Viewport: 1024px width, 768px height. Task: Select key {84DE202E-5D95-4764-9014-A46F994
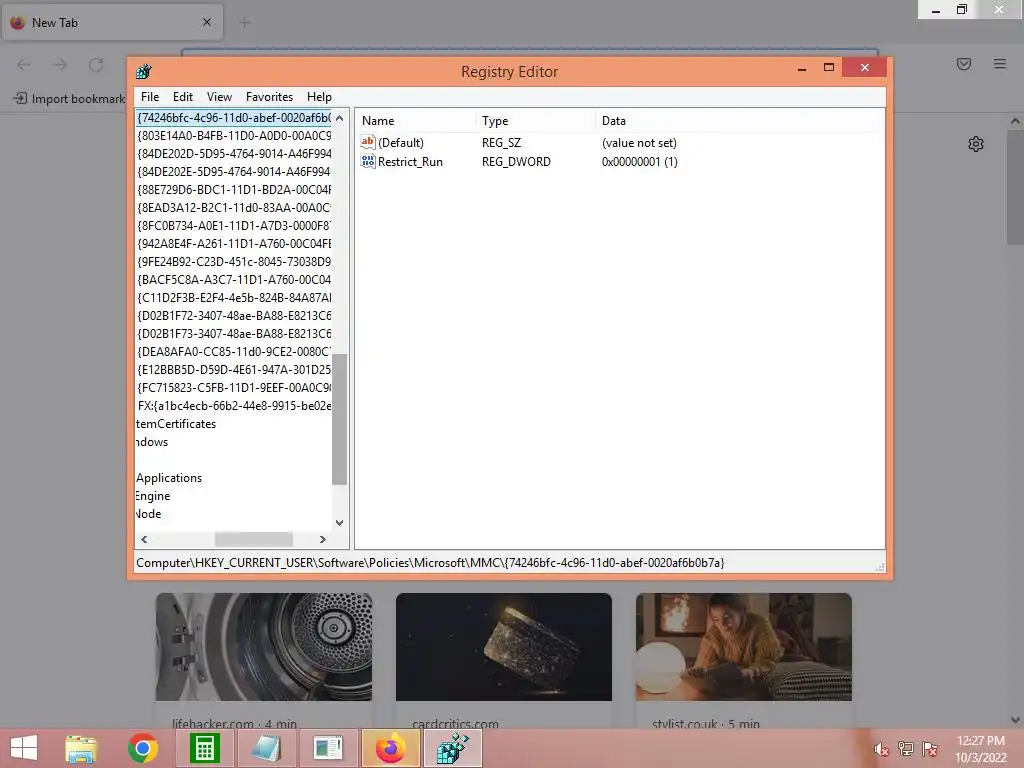click(234, 172)
